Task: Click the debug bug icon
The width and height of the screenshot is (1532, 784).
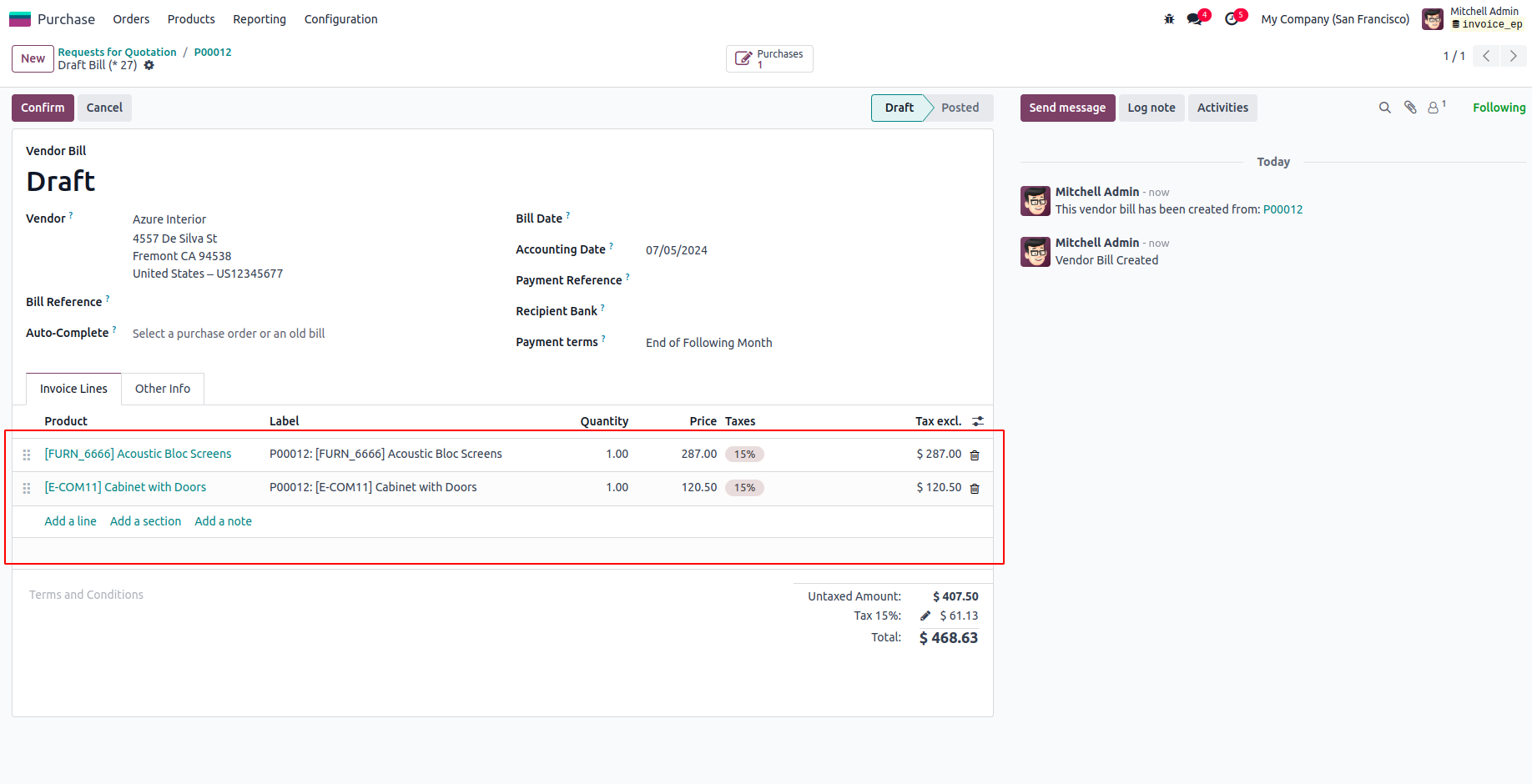Action: tap(1169, 19)
